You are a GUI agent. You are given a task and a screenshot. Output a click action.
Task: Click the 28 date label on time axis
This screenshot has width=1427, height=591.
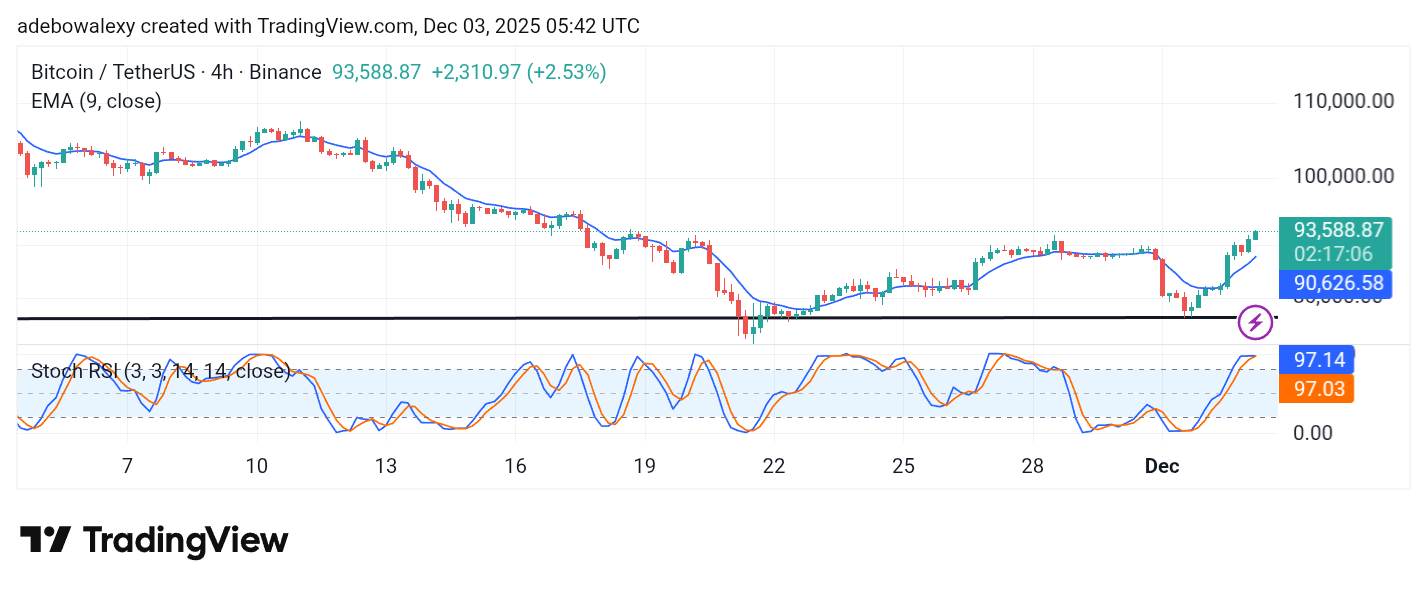(x=1032, y=466)
